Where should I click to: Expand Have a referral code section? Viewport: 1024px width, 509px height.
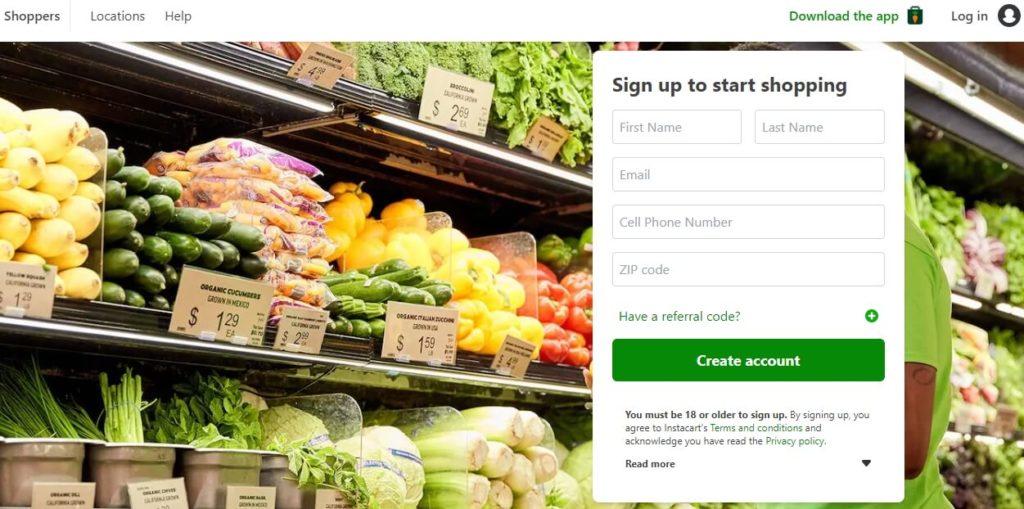[x=679, y=316]
